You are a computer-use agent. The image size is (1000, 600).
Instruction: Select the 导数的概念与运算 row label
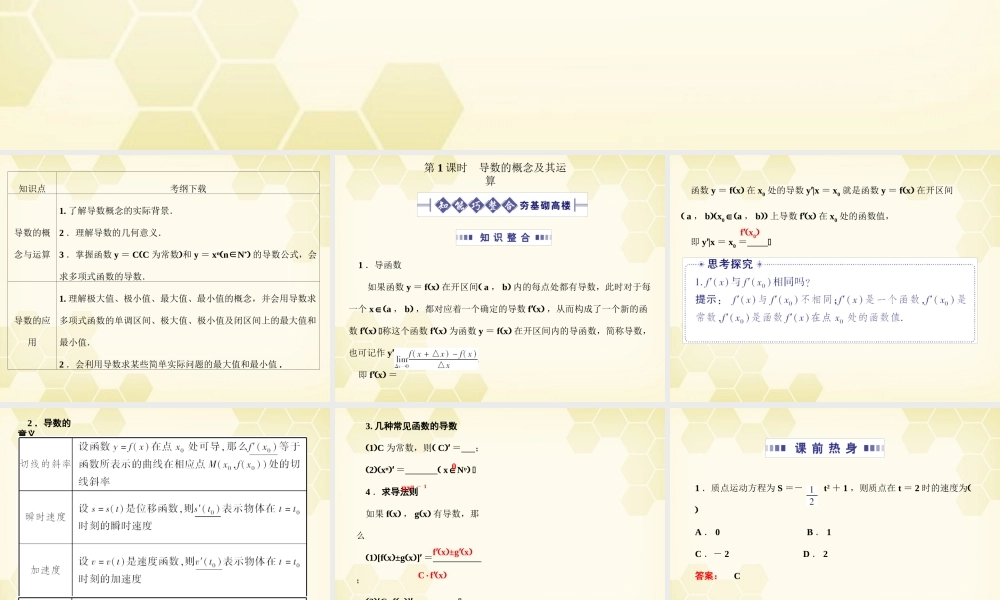[32, 244]
